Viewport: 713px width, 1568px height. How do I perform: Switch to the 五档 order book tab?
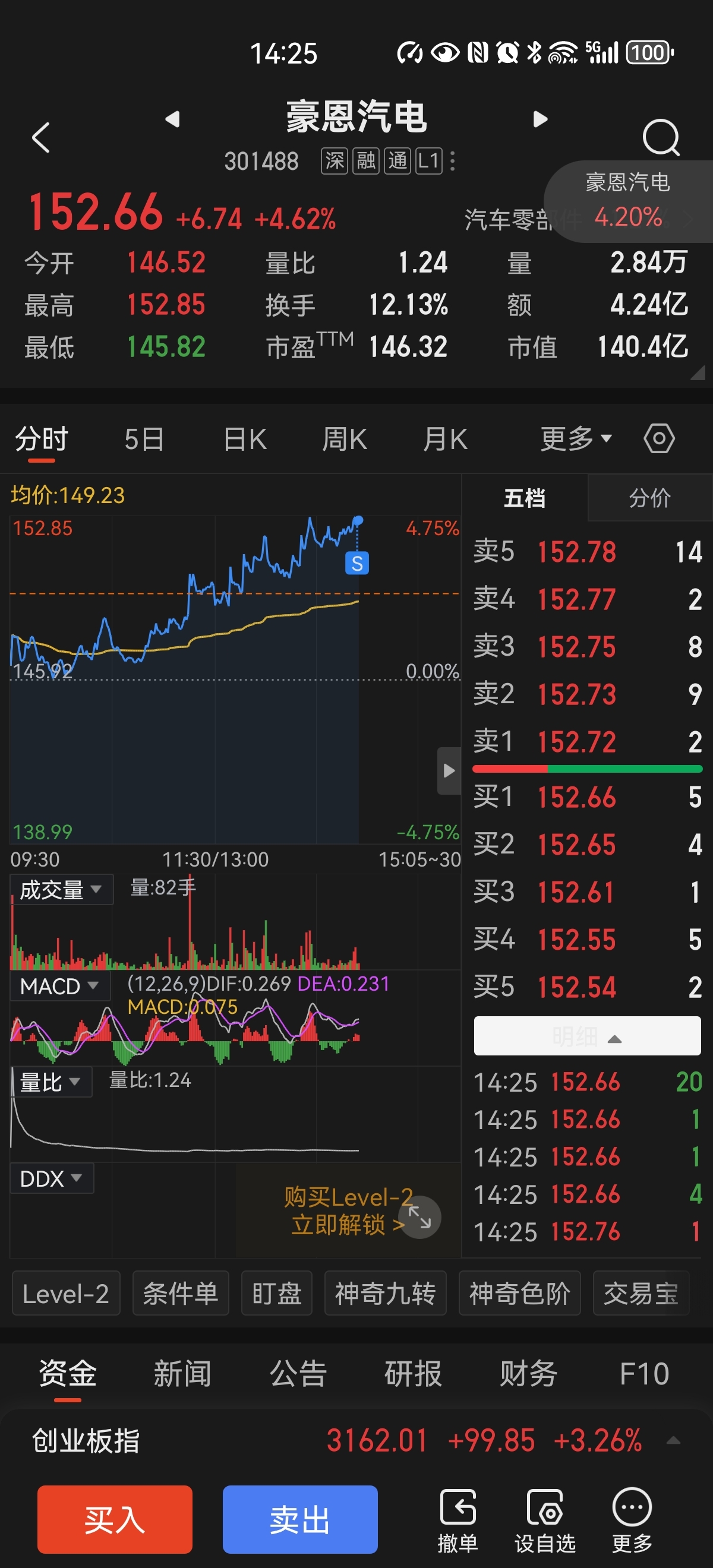[x=524, y=498]
